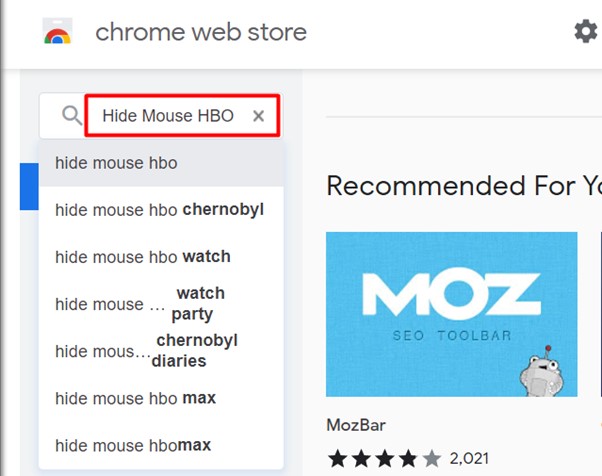Open settings with the gear icon
Viewport: 602px width, 476px height.
[585, 32]
